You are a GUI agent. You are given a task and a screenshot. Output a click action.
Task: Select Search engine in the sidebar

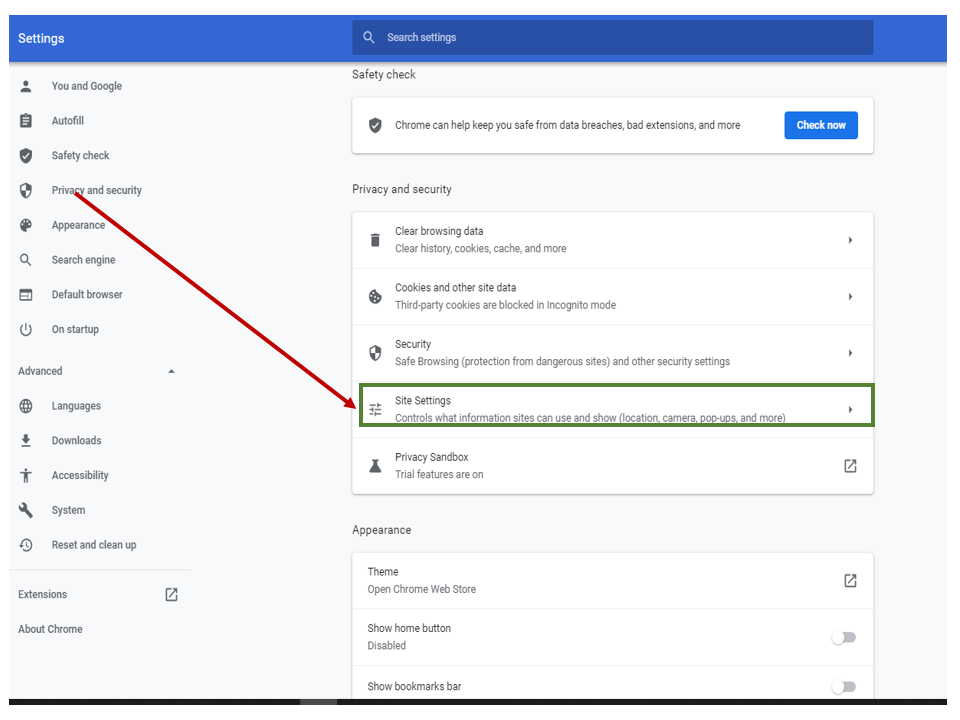click(x=83, y=260)
